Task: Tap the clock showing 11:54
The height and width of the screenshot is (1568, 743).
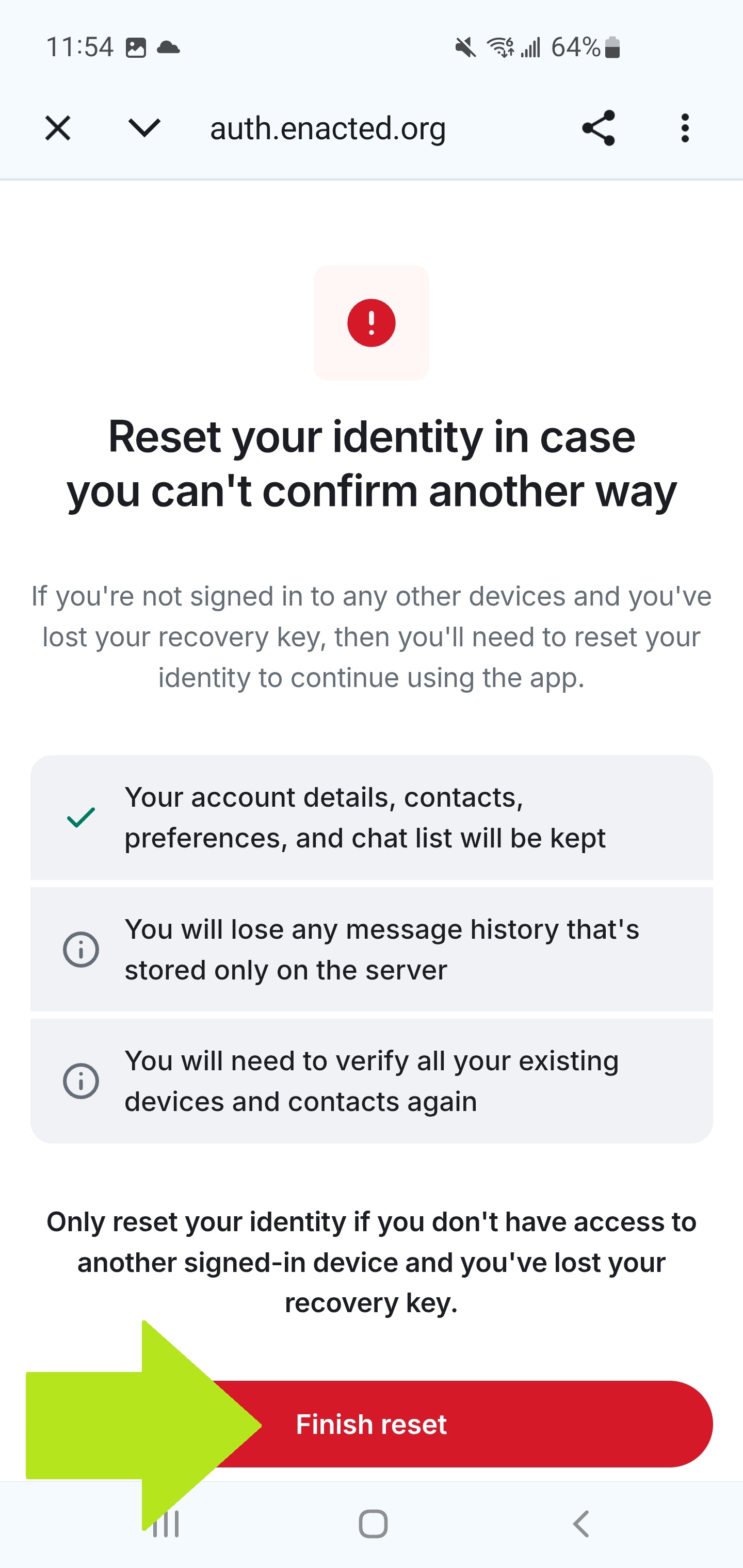Action: coord(80,46)
